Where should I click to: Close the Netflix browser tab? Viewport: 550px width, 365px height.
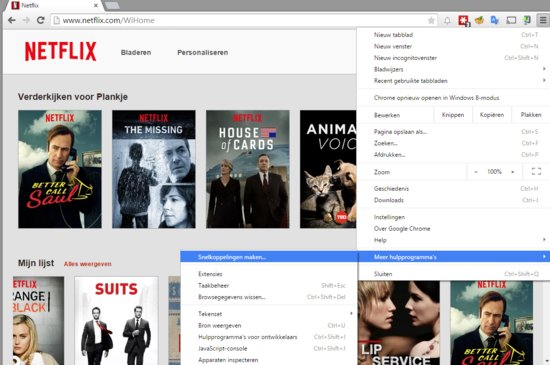(96, 6)
